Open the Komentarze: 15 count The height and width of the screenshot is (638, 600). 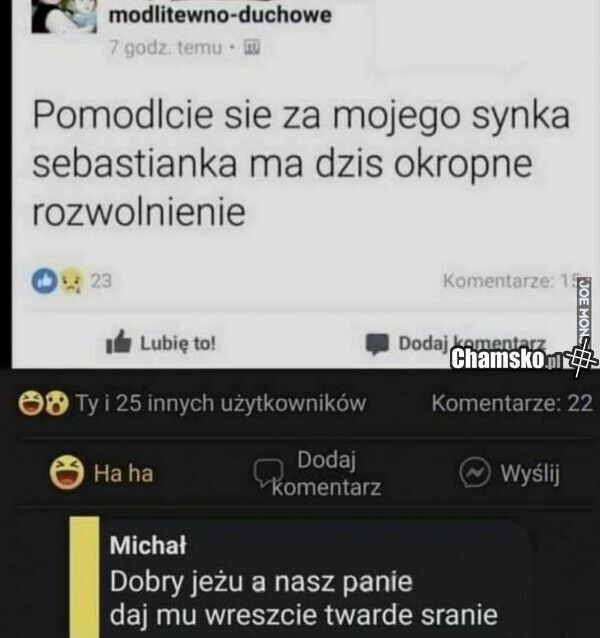click(510, 280)
